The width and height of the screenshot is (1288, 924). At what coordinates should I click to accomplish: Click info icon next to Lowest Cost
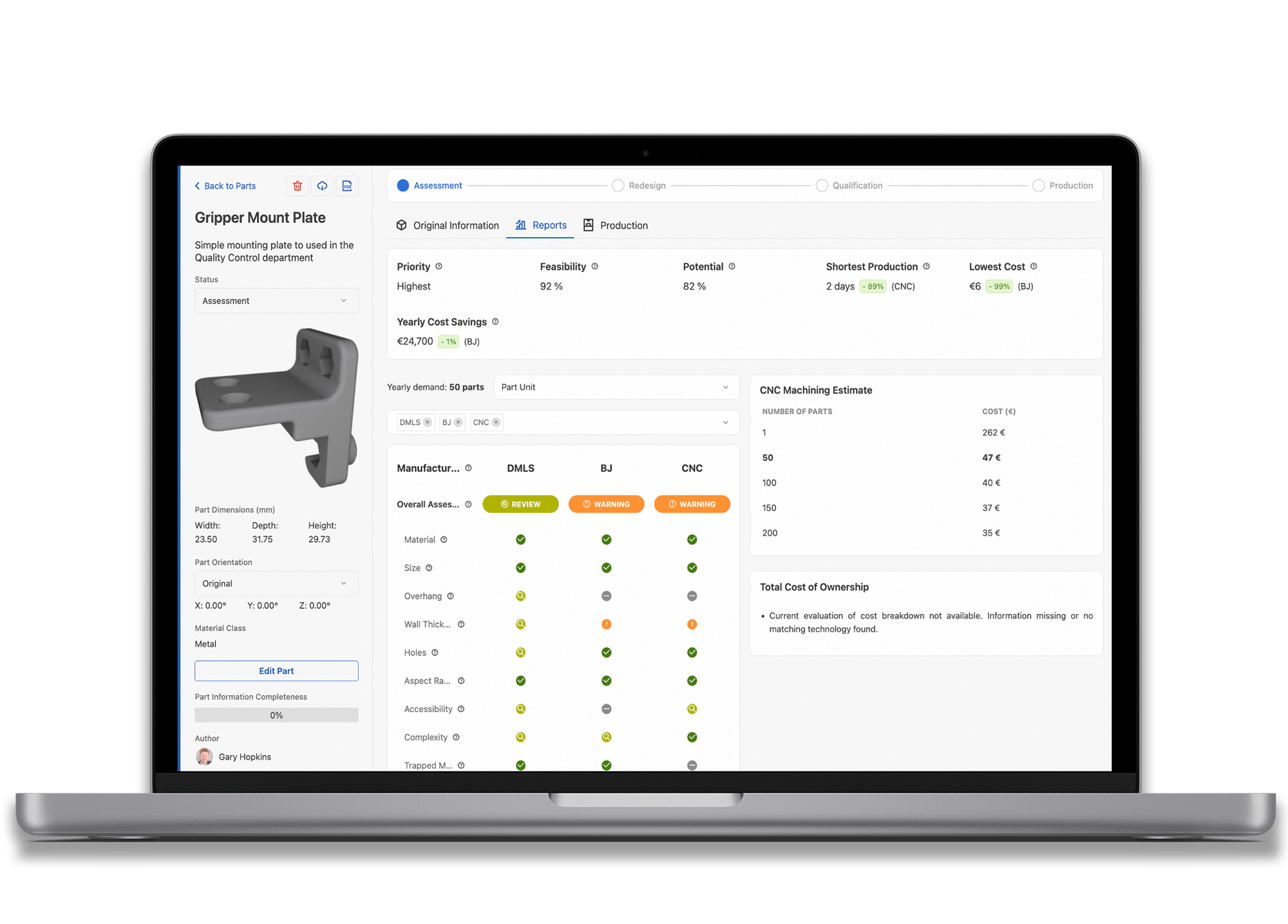point(1034,267)
